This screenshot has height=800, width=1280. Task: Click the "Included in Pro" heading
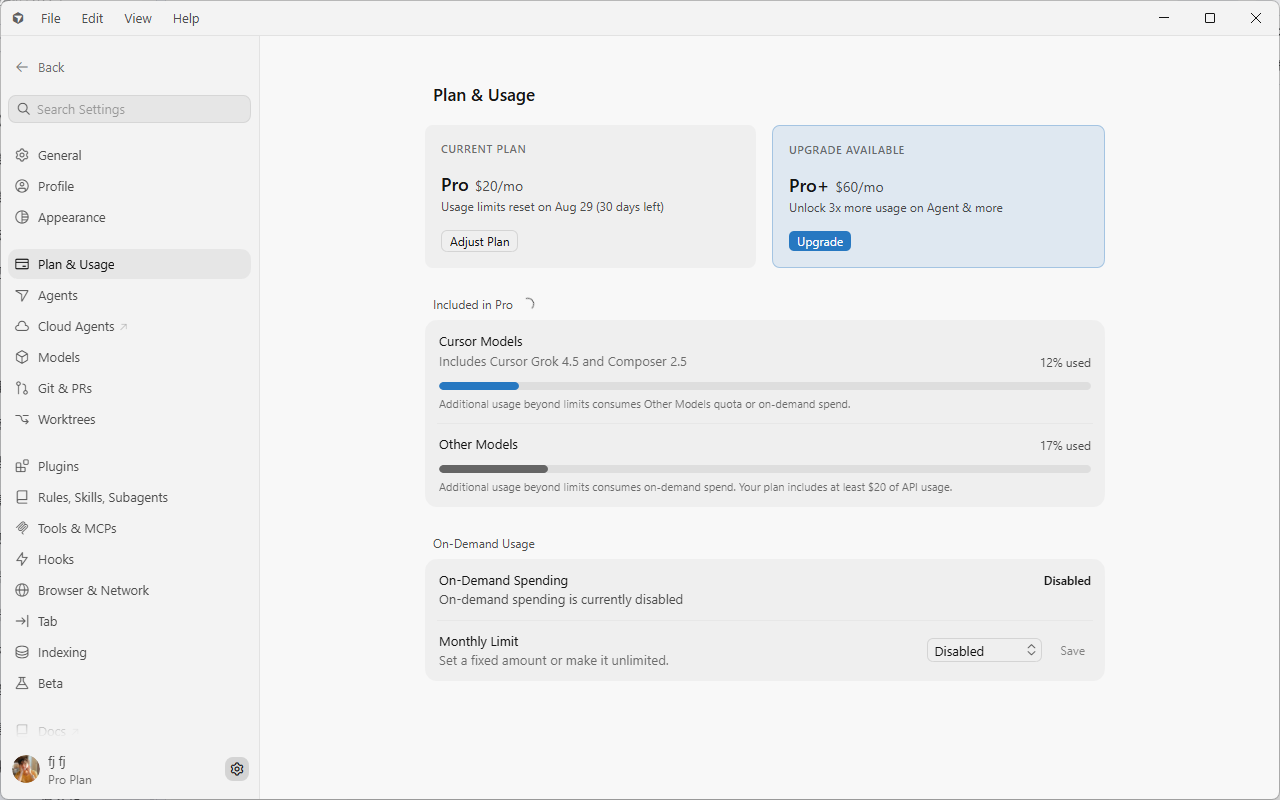(x=473, y=305)
